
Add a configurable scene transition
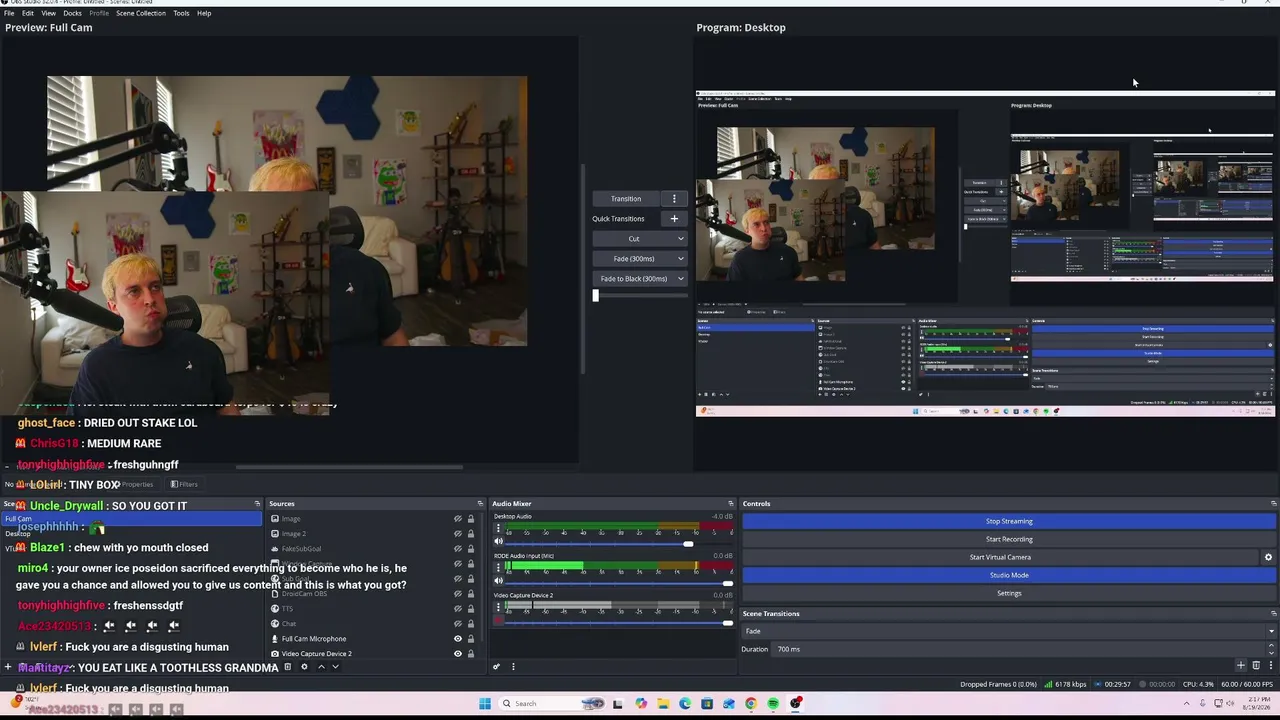[x=1241, y=665]
